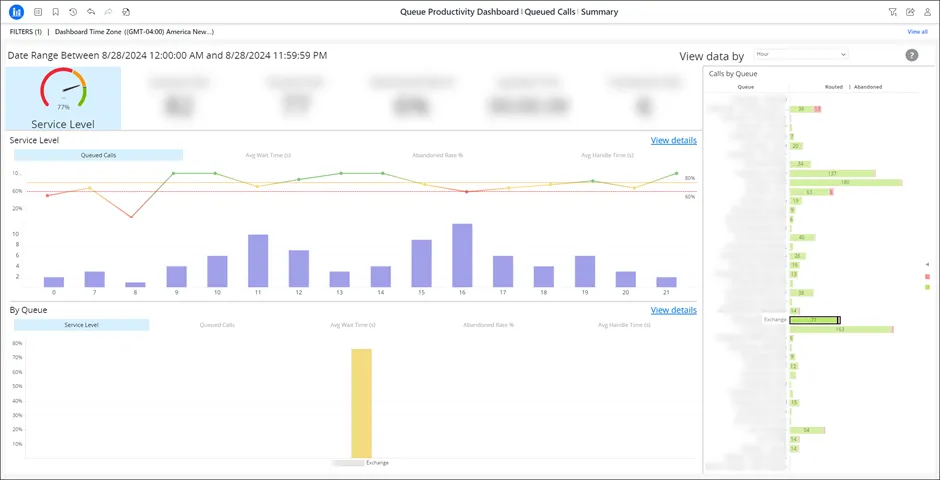Select Avg Wait Time (s) tab in Service Level section
The image size is (940, 480).
(x=268, y=155)
